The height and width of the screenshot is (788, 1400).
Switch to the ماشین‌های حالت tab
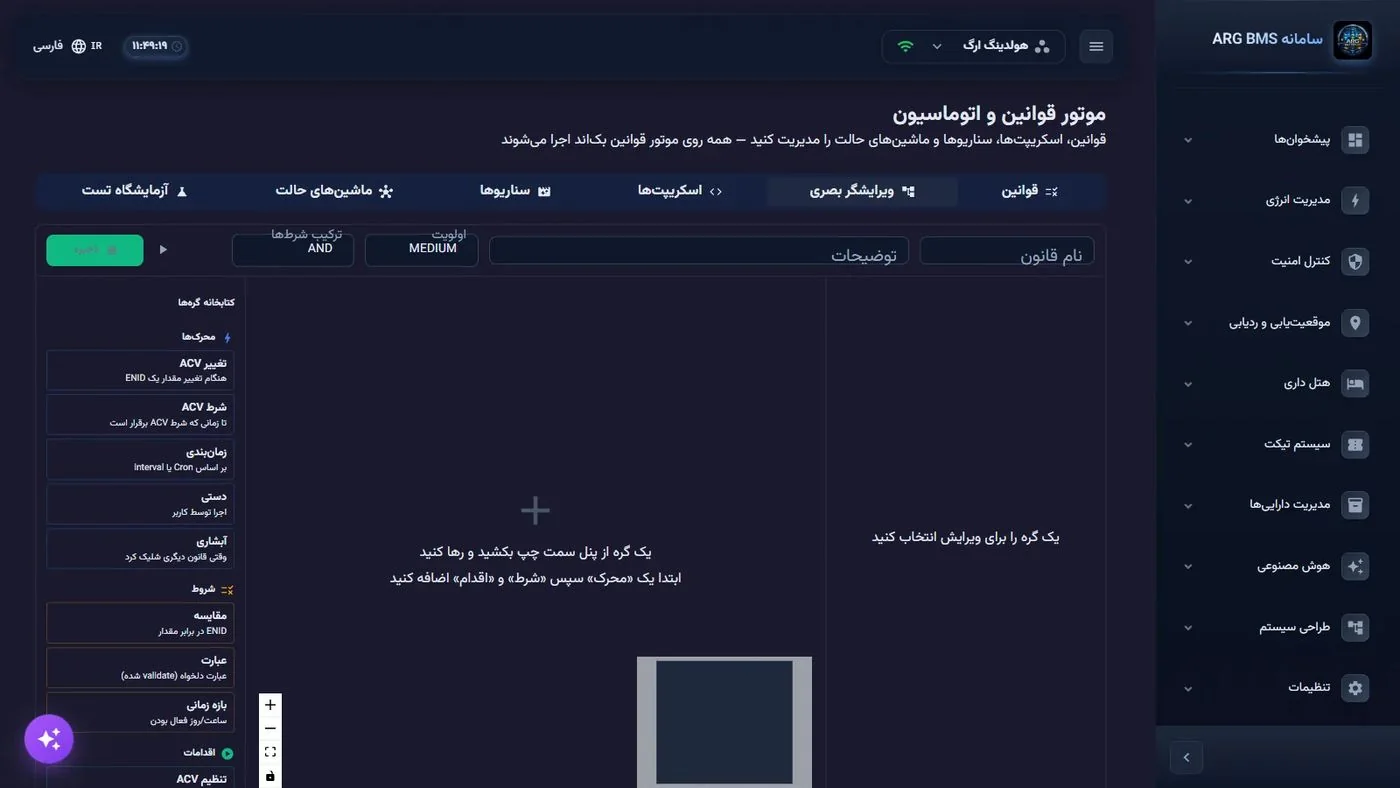(334, 191)
